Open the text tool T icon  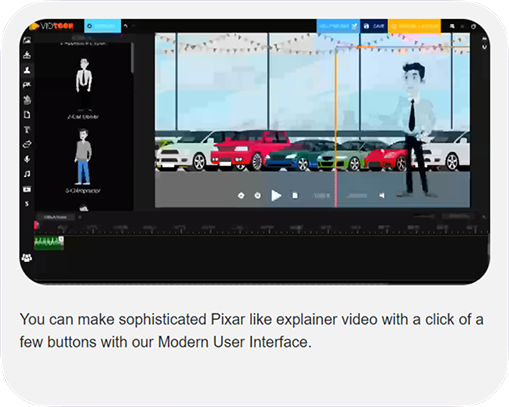tap(27, 129)
